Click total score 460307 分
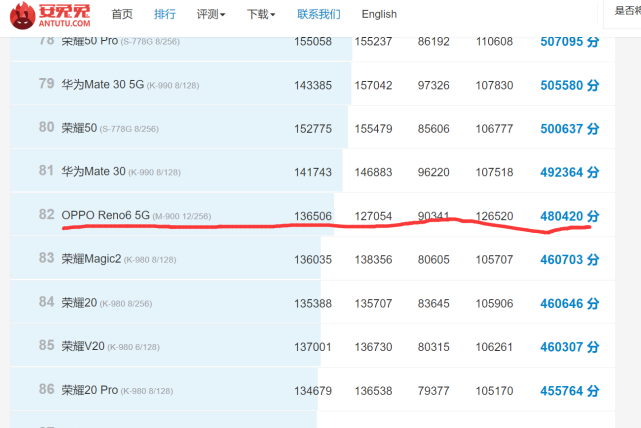Image resolution: width=641 pixels, height=428 pixels. pos(569,347)
